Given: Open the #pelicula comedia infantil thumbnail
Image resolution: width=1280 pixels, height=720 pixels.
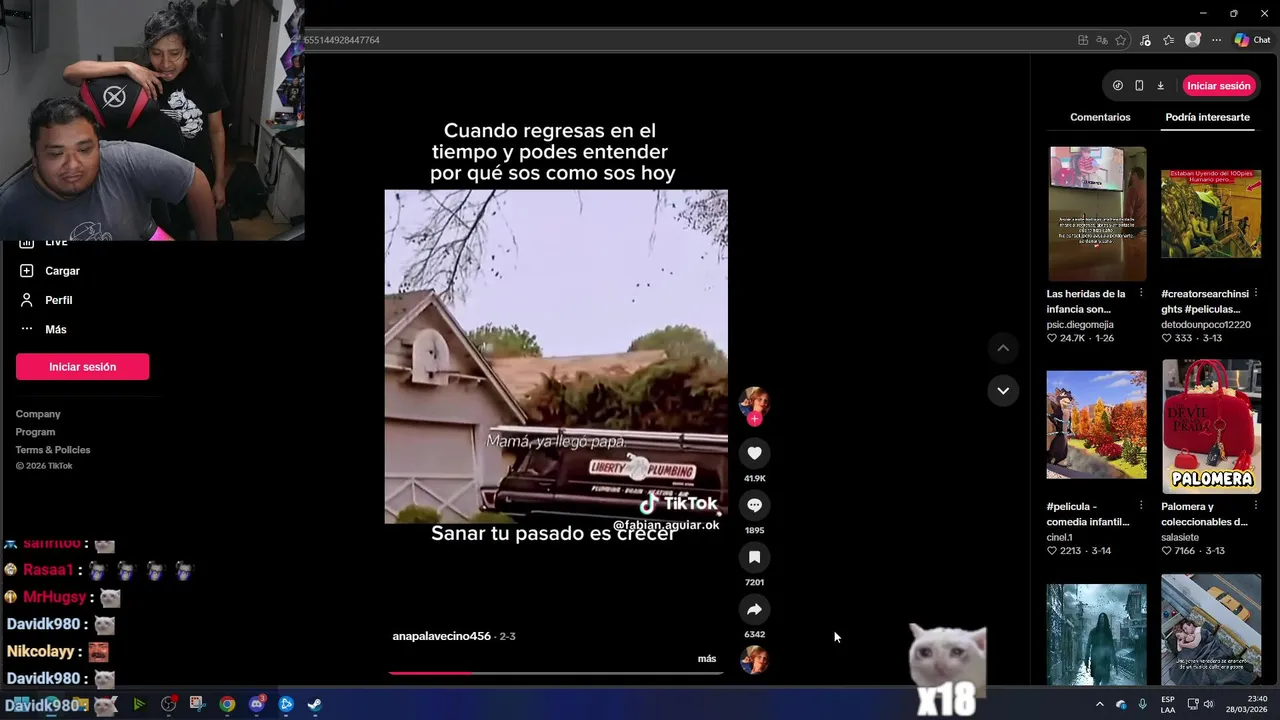Looking at the screenshot, I should (x=1097, y=426).
